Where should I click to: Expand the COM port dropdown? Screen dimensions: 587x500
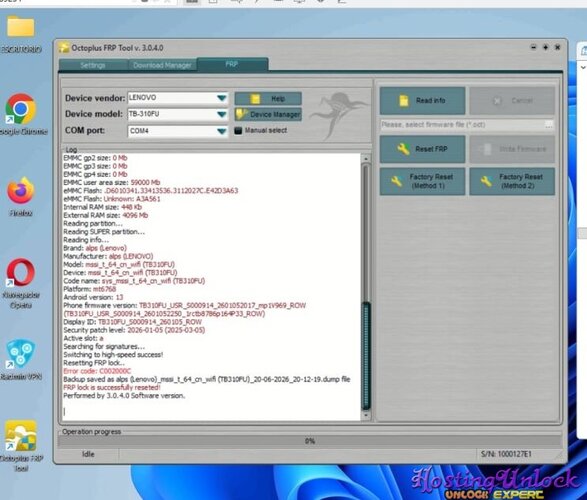222,131
